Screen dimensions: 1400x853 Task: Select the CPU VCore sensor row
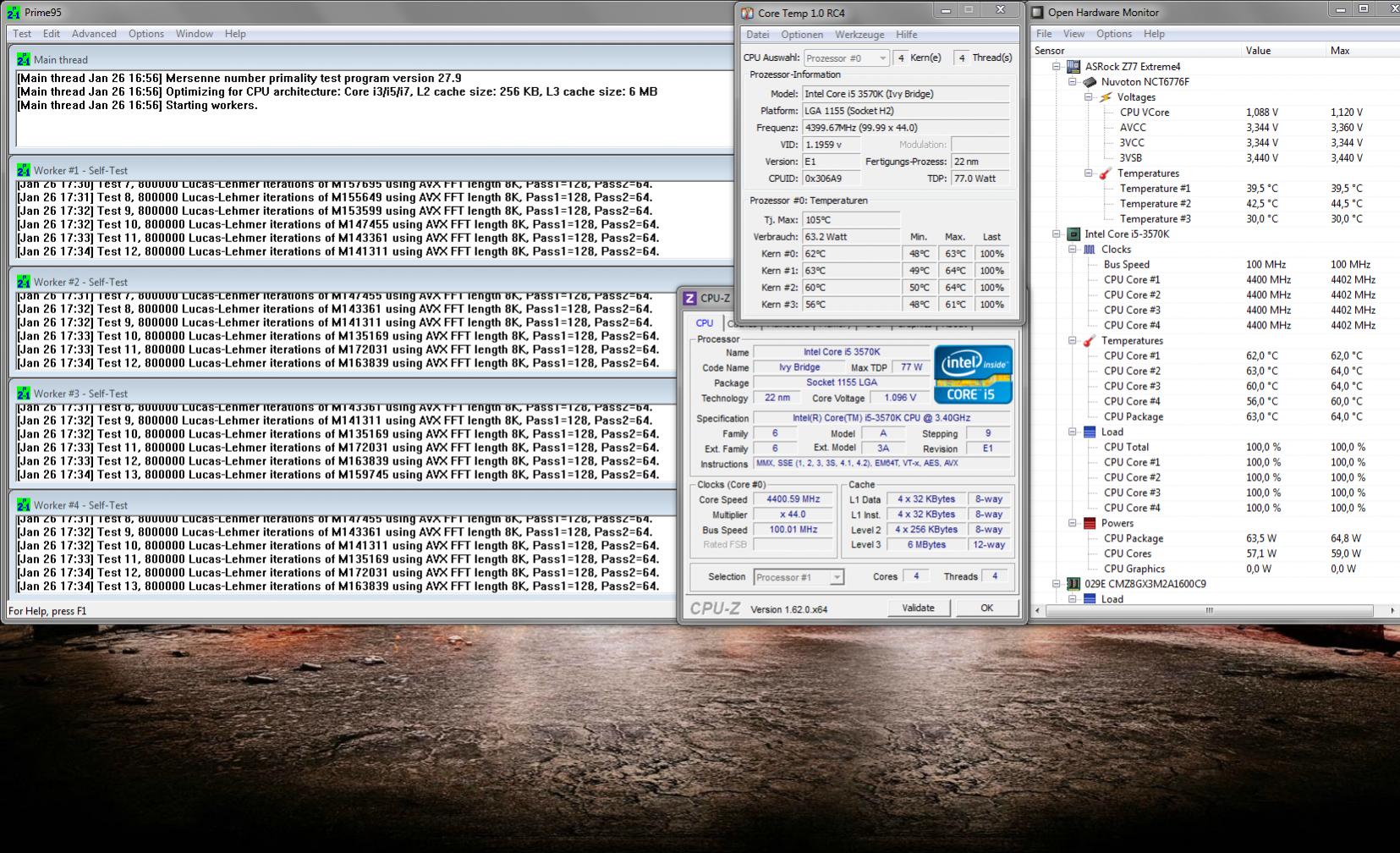[1216, 113]
